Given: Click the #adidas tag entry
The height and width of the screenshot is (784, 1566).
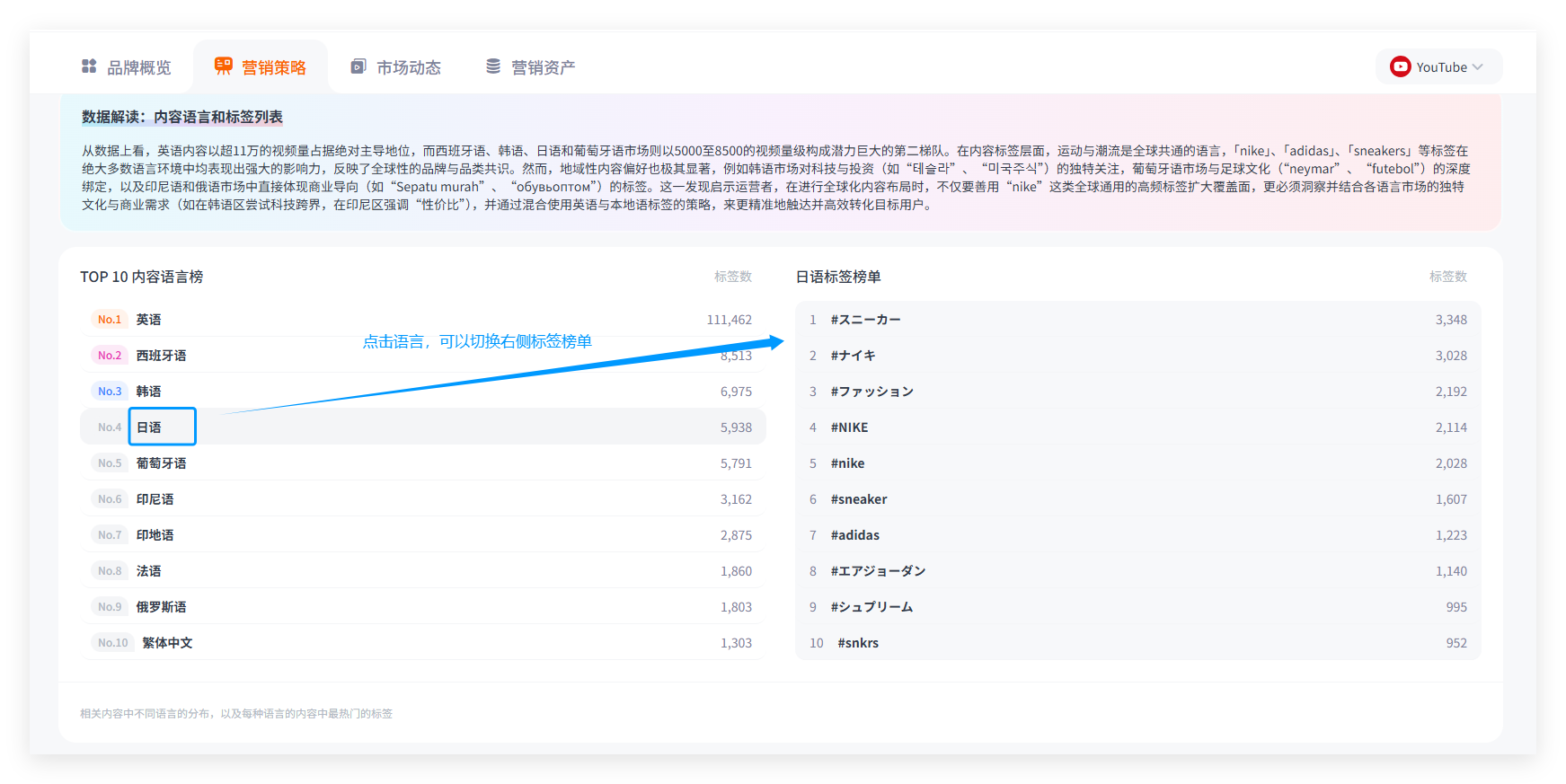Looking at the screenshot, I should tap(855, 535).
